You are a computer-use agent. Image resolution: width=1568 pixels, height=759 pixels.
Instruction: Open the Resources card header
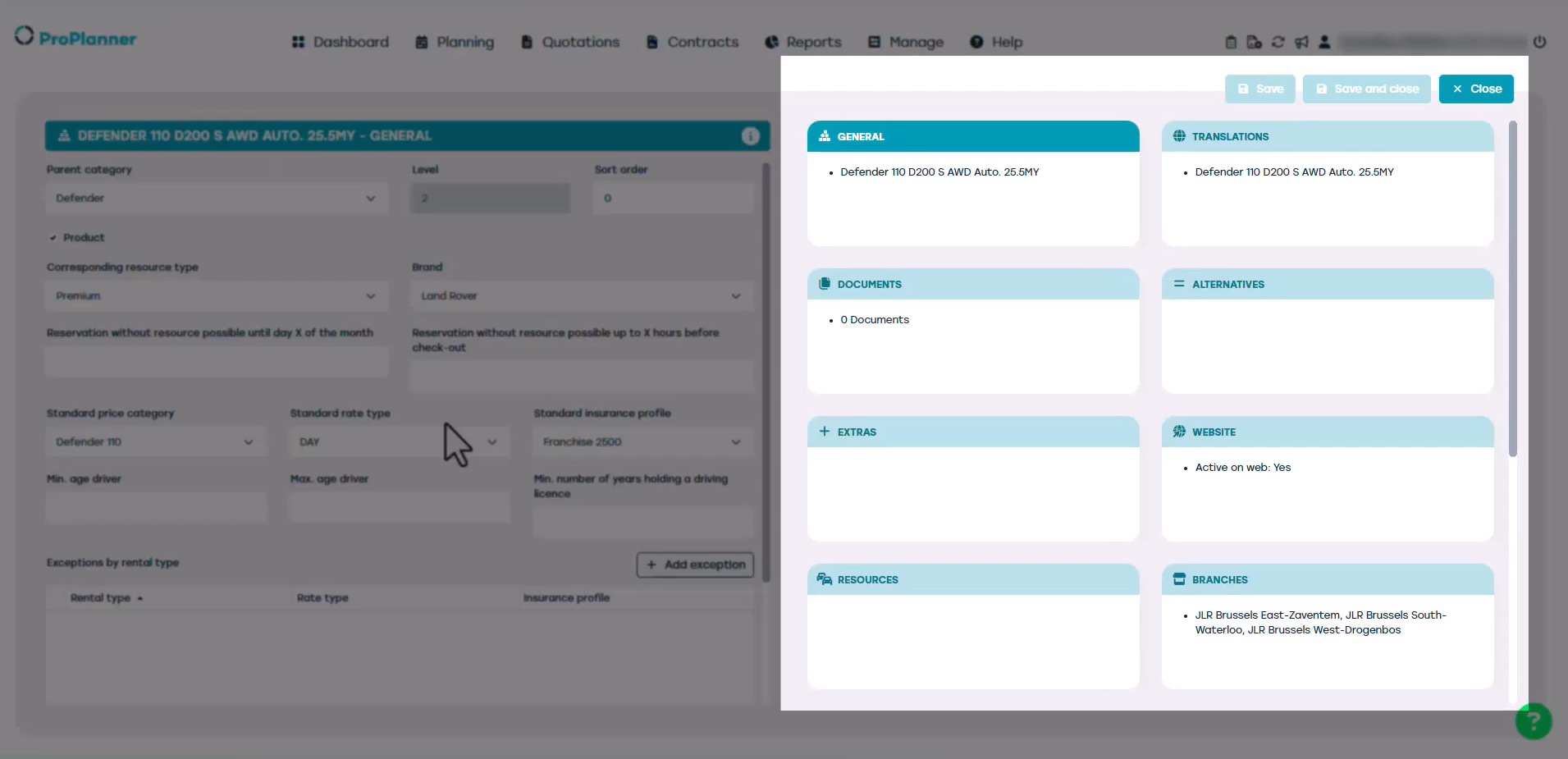click(973, 579)
